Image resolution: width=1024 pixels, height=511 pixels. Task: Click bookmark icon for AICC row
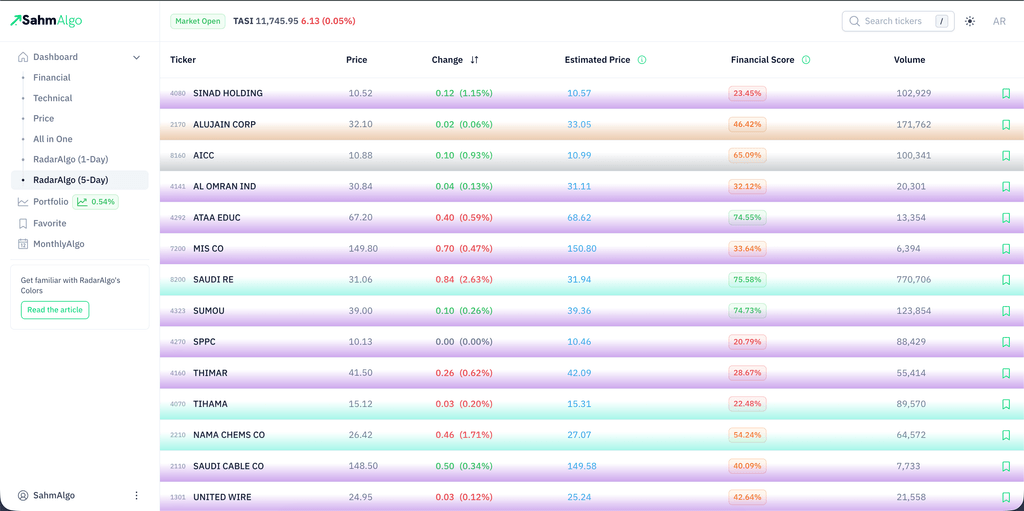point(1005,156)
